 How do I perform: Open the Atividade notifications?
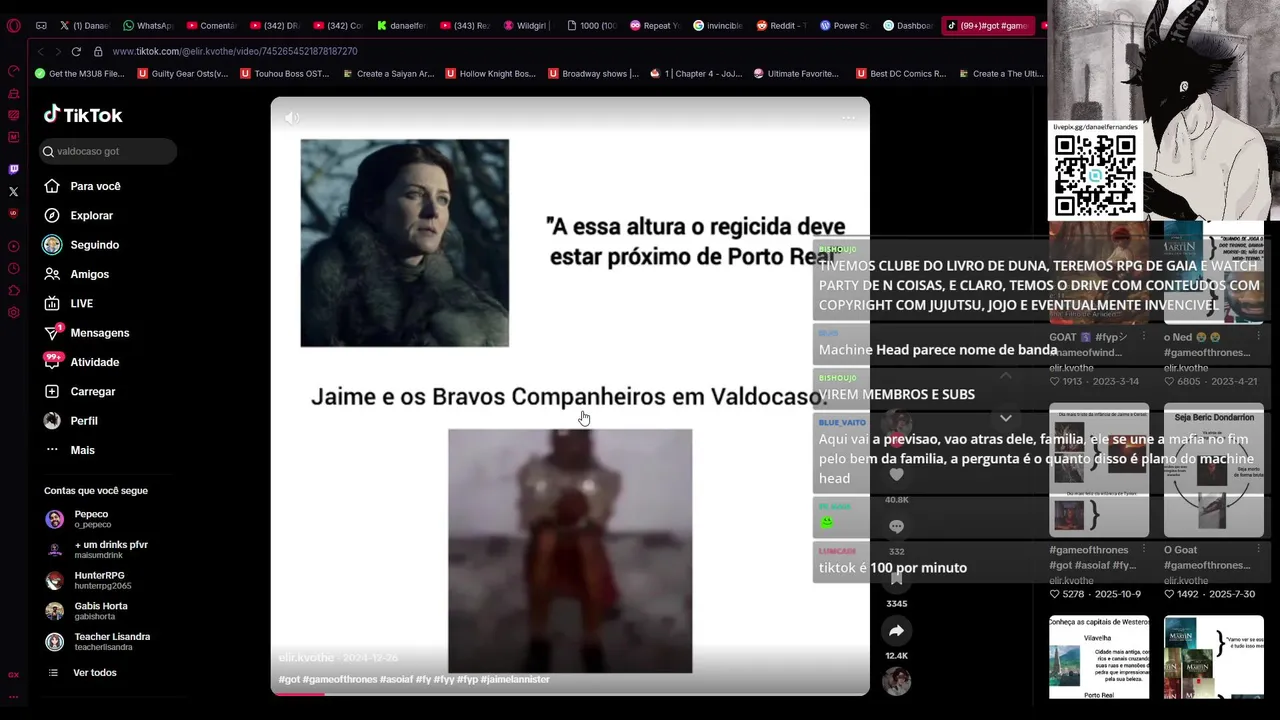coord(81,362)
